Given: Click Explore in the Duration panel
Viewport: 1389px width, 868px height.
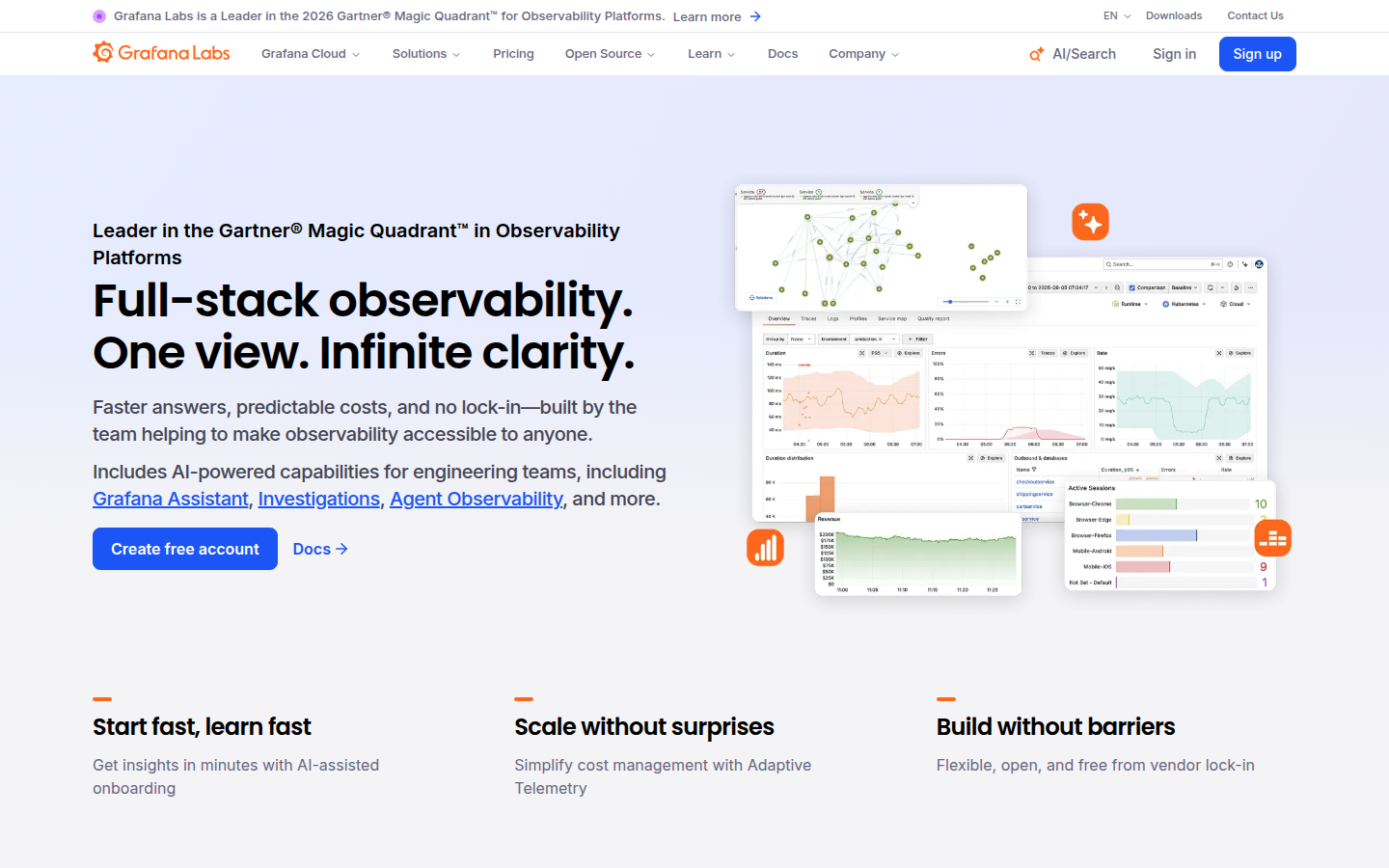Looking at the screenshot, I should click(909, 353).
